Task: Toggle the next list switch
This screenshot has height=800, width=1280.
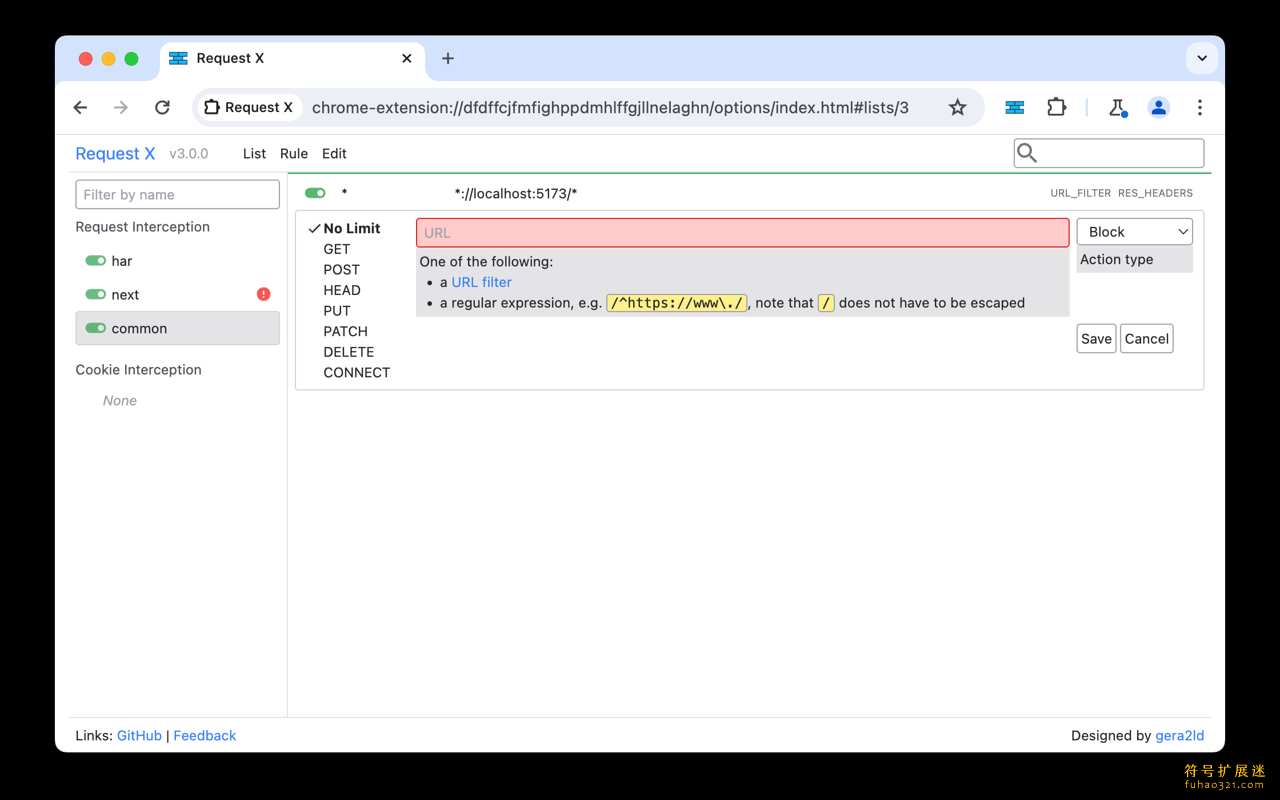Action: coord(96,294)
